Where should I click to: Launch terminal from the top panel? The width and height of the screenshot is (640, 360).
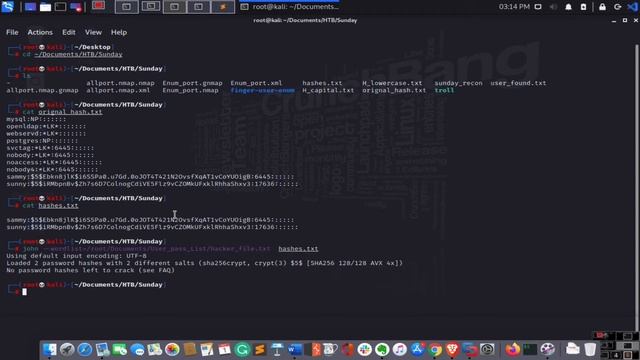(60, 7)
